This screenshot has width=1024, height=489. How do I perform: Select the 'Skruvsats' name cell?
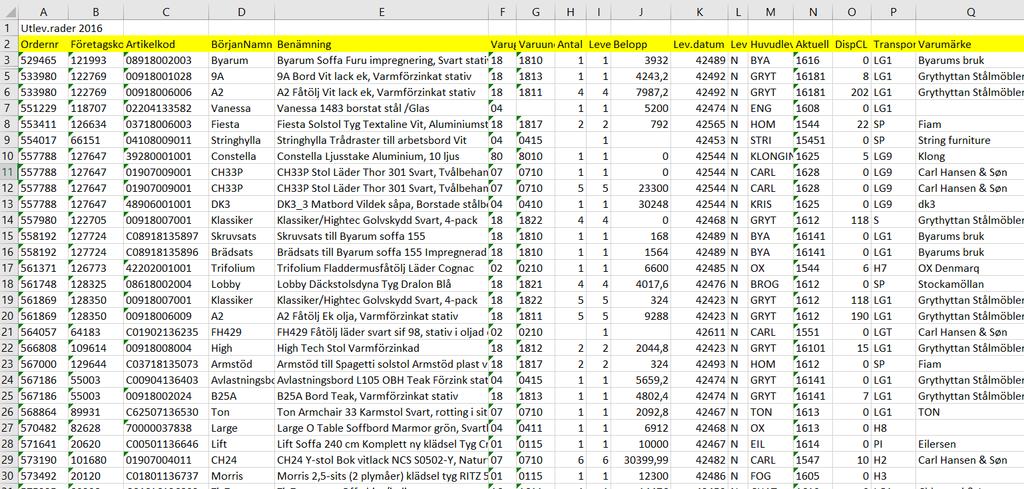tap(242, 236)
